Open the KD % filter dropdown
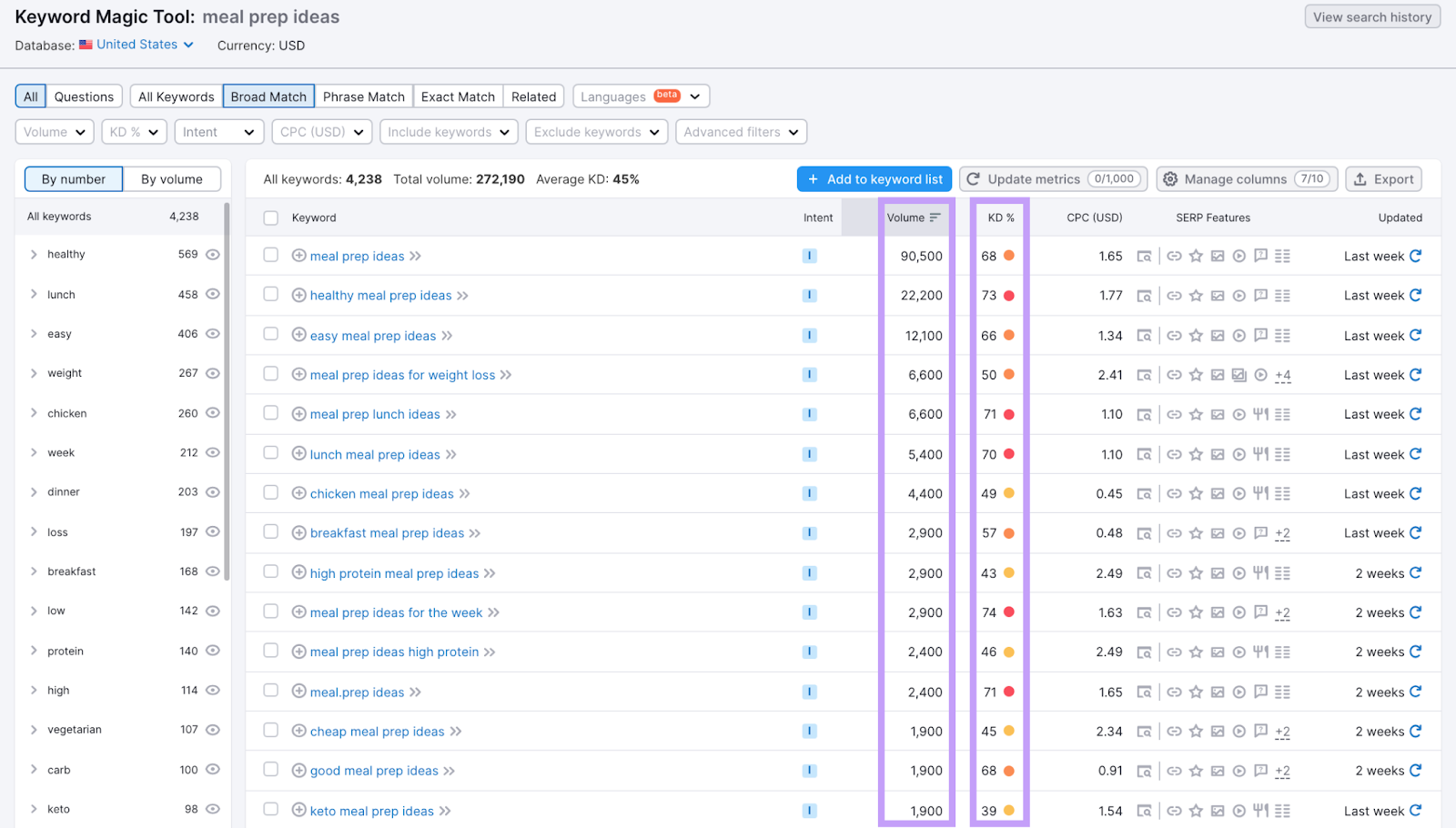Screen dimensions: 1456x828 (x=133, y=132)
